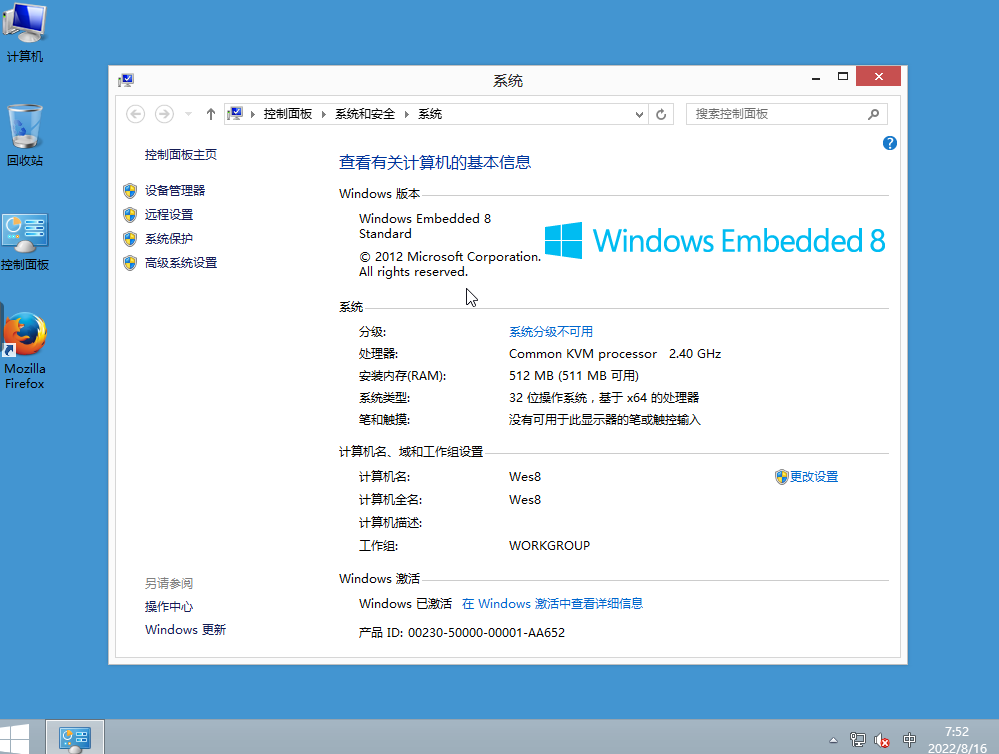
Task: Click the taskbar clock showing 7:52
Action: click(x=957, y=739)
